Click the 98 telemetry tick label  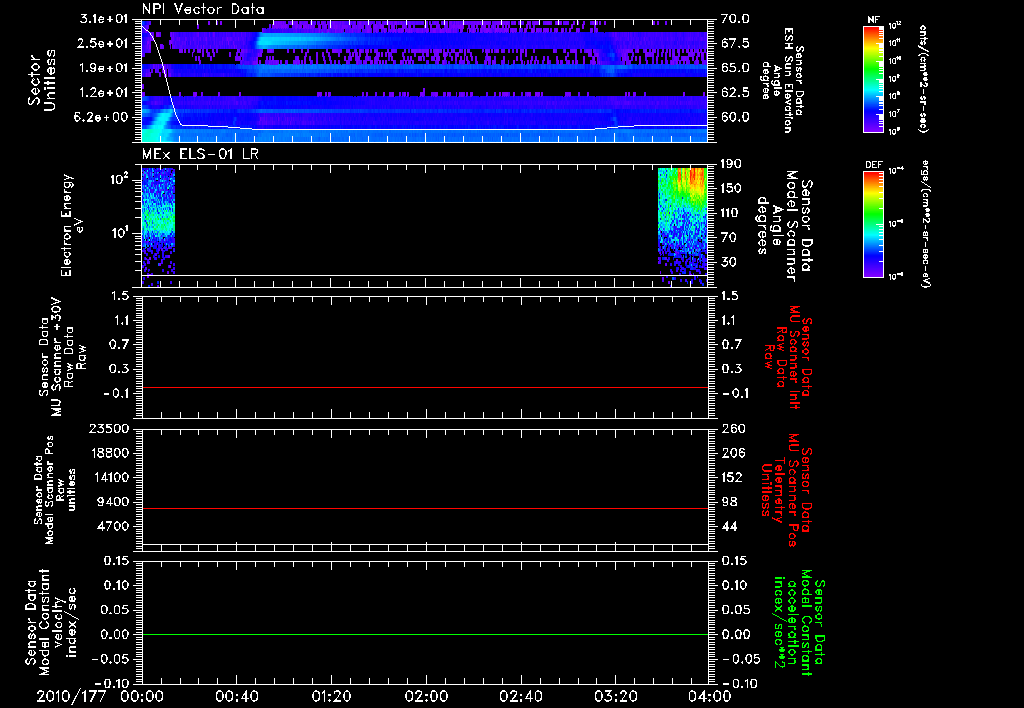(729, 502)
